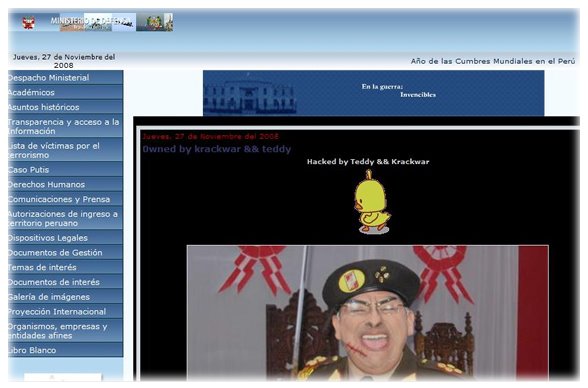
Task: Open Caso Putis menu item
Action: pos(66,169)
